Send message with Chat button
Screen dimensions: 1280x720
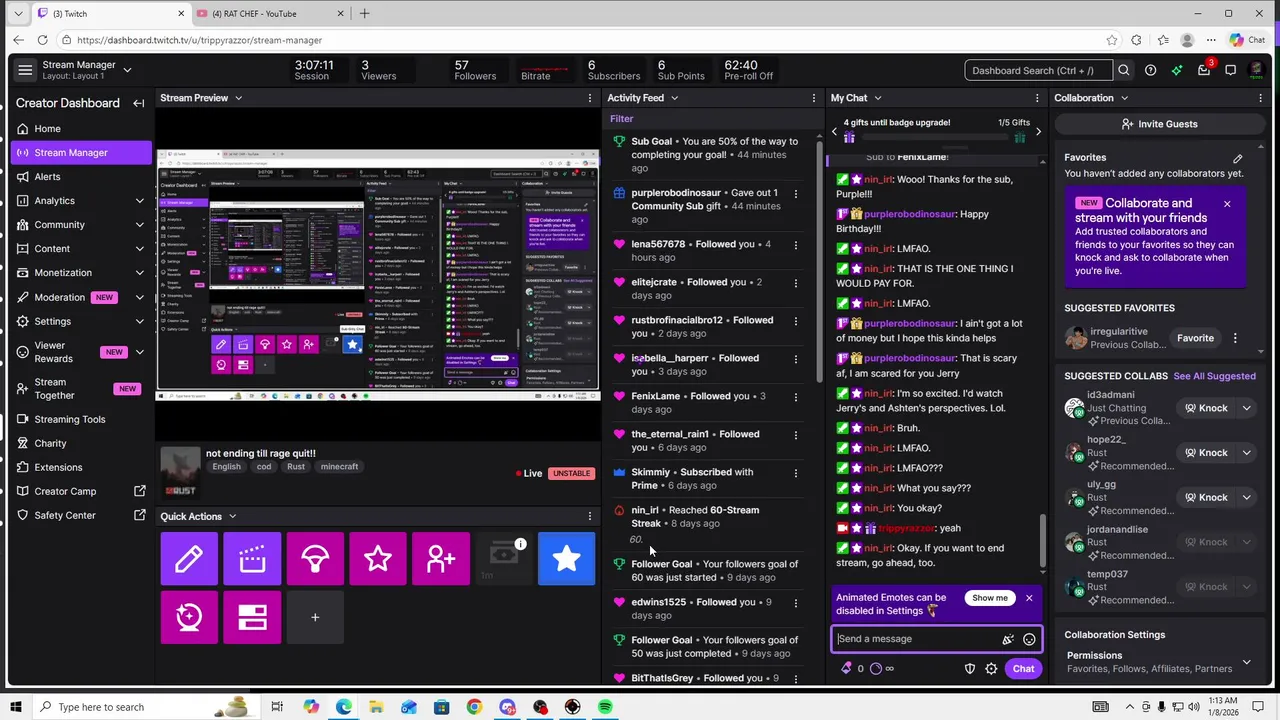[1023, 669]
